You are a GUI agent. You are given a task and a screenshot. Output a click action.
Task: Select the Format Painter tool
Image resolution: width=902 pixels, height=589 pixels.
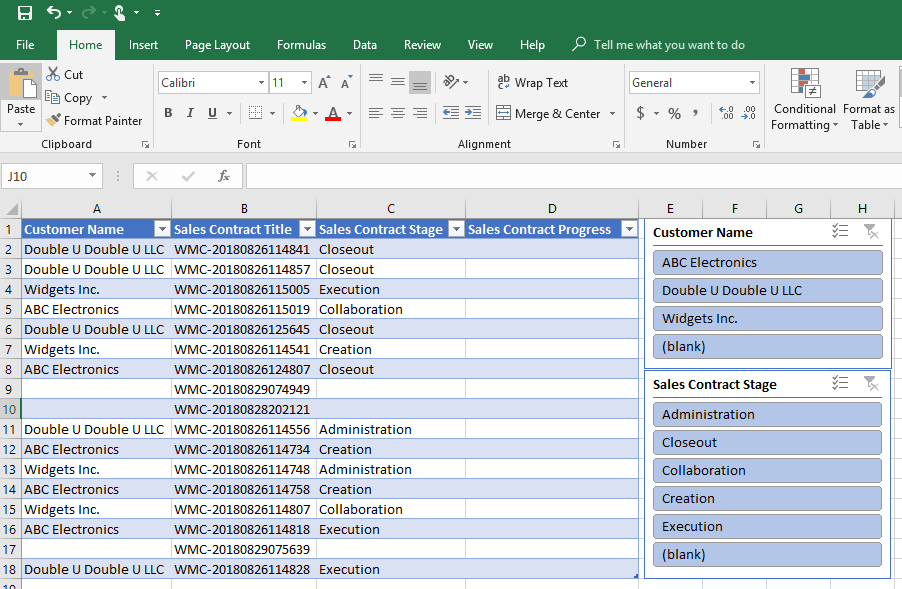pyautogui.click(x=95, y=120)
